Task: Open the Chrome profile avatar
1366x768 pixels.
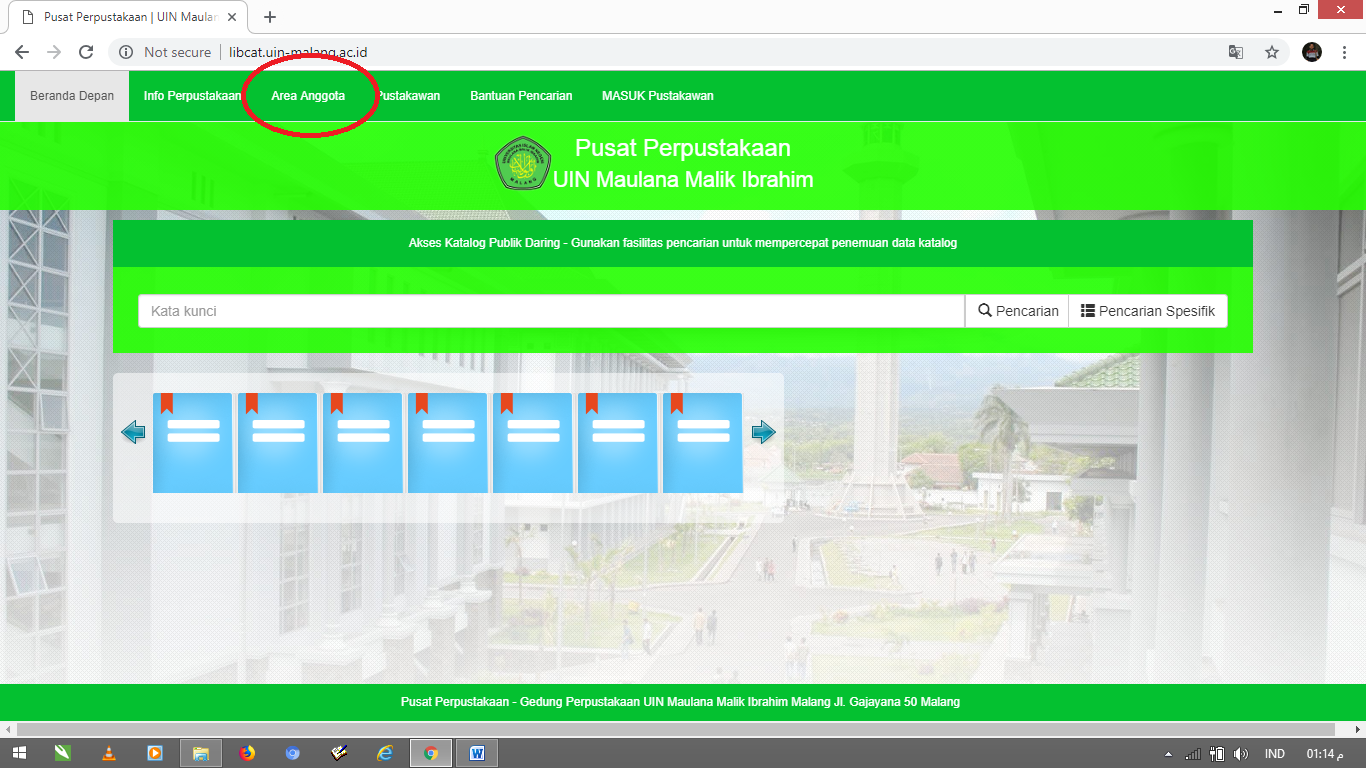Action: [1312, 52]
